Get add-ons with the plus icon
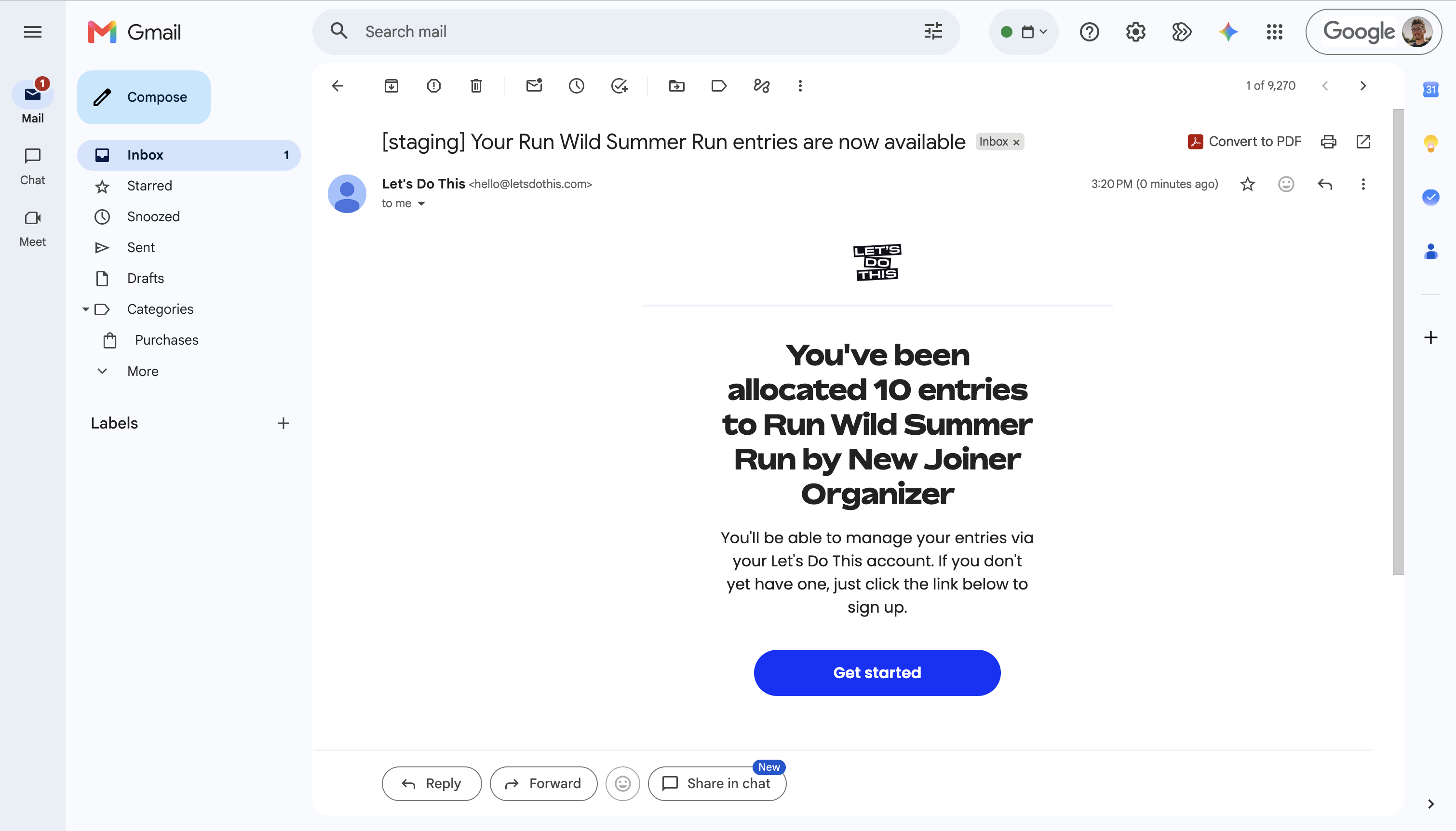This screenshot has height=831, width=1456. pyautogui.click(x=1431, y=337)
